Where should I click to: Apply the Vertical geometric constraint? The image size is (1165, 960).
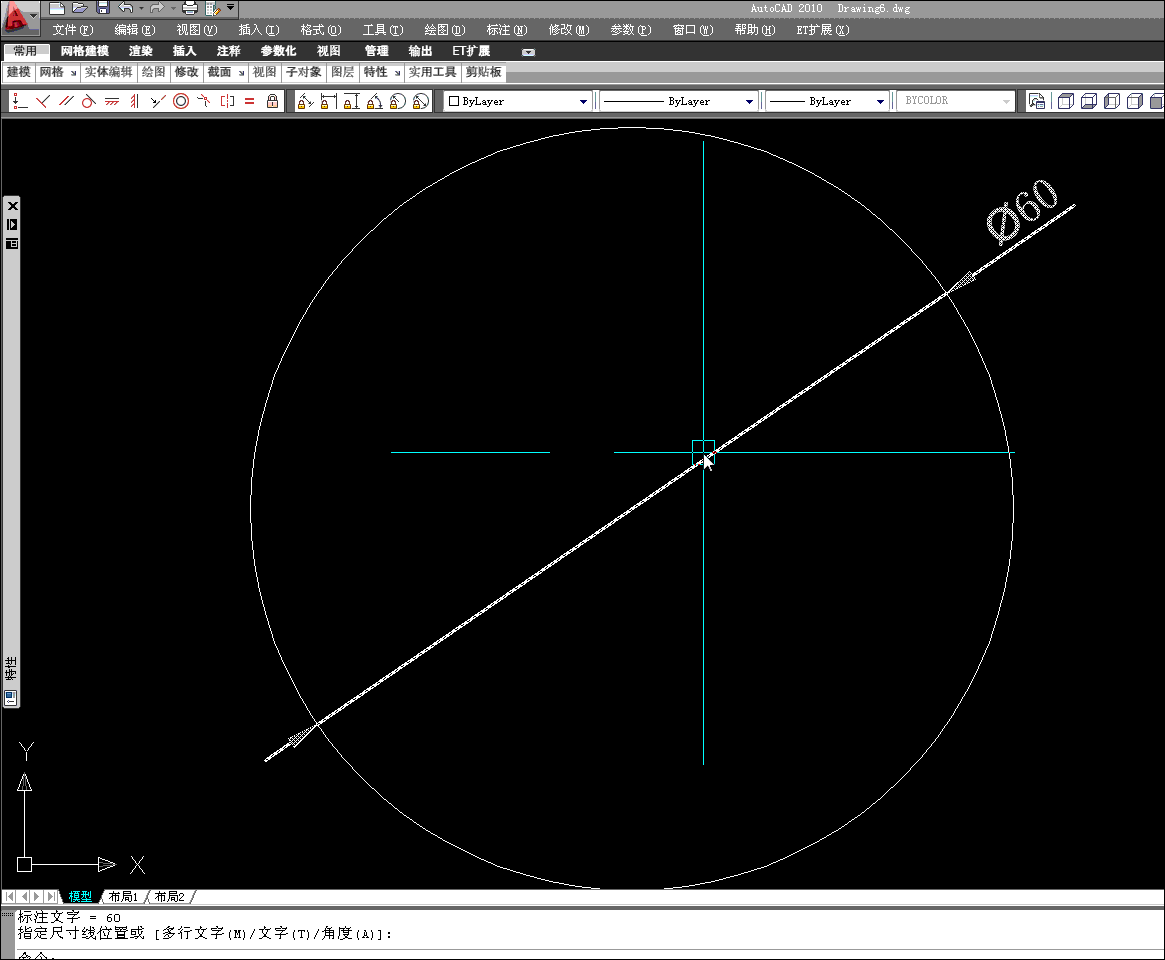pos(134,101)
